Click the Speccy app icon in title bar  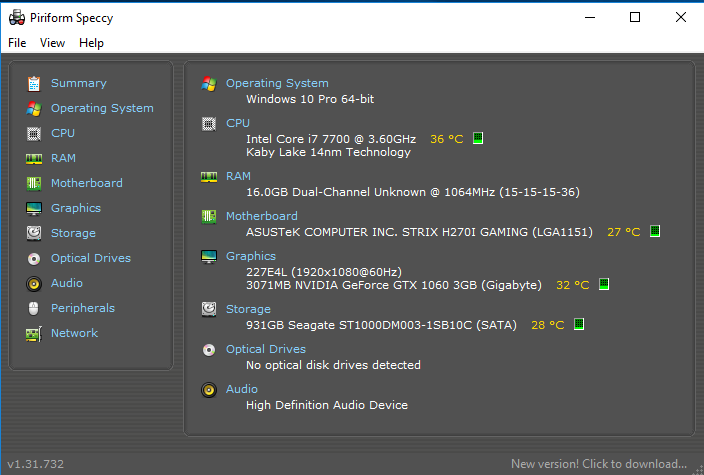[x=17, y=18]
